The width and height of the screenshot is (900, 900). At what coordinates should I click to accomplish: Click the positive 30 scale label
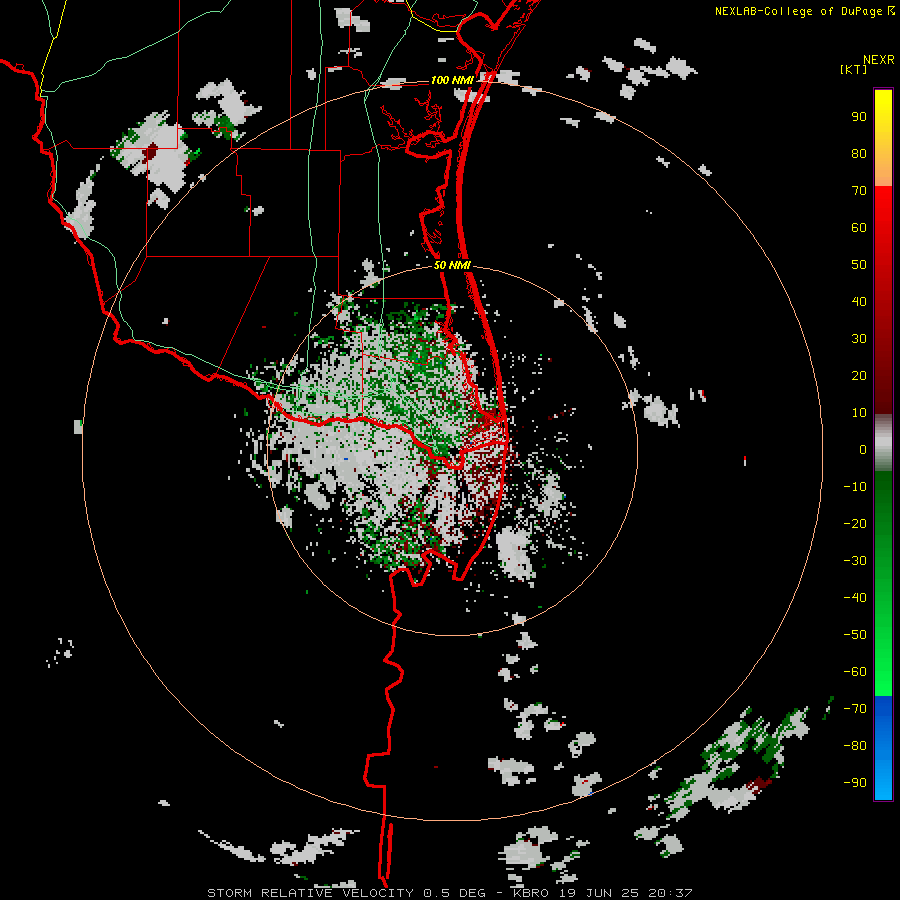click(x=859, y=339)
